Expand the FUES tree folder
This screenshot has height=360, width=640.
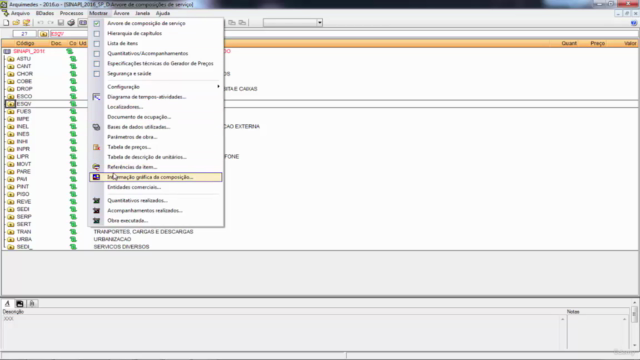click(x=11, y=112)
